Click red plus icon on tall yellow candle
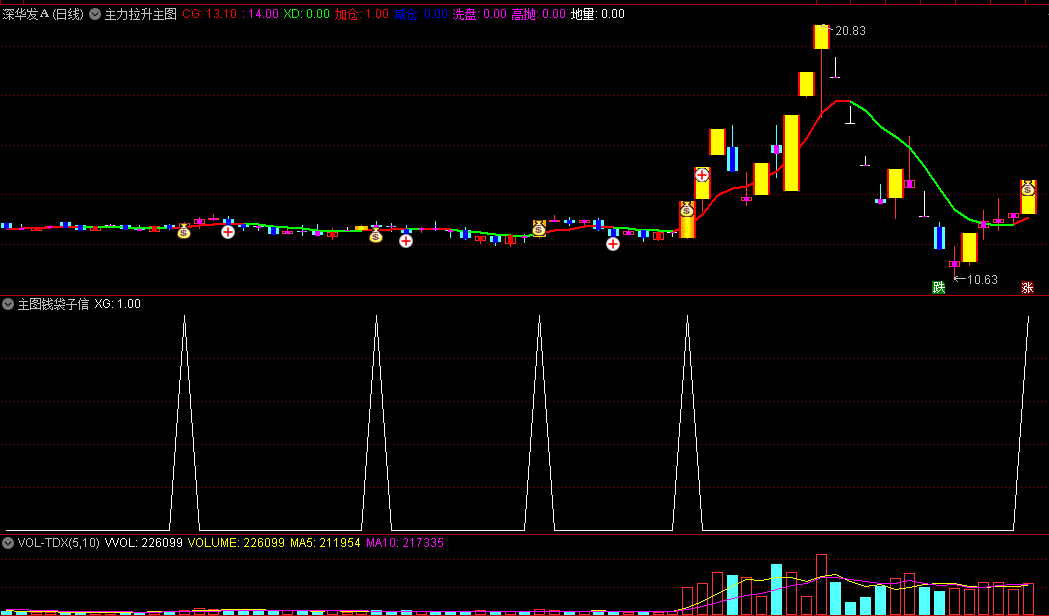The width and height of the screenshot is (1049, 616). click(702, 175)
